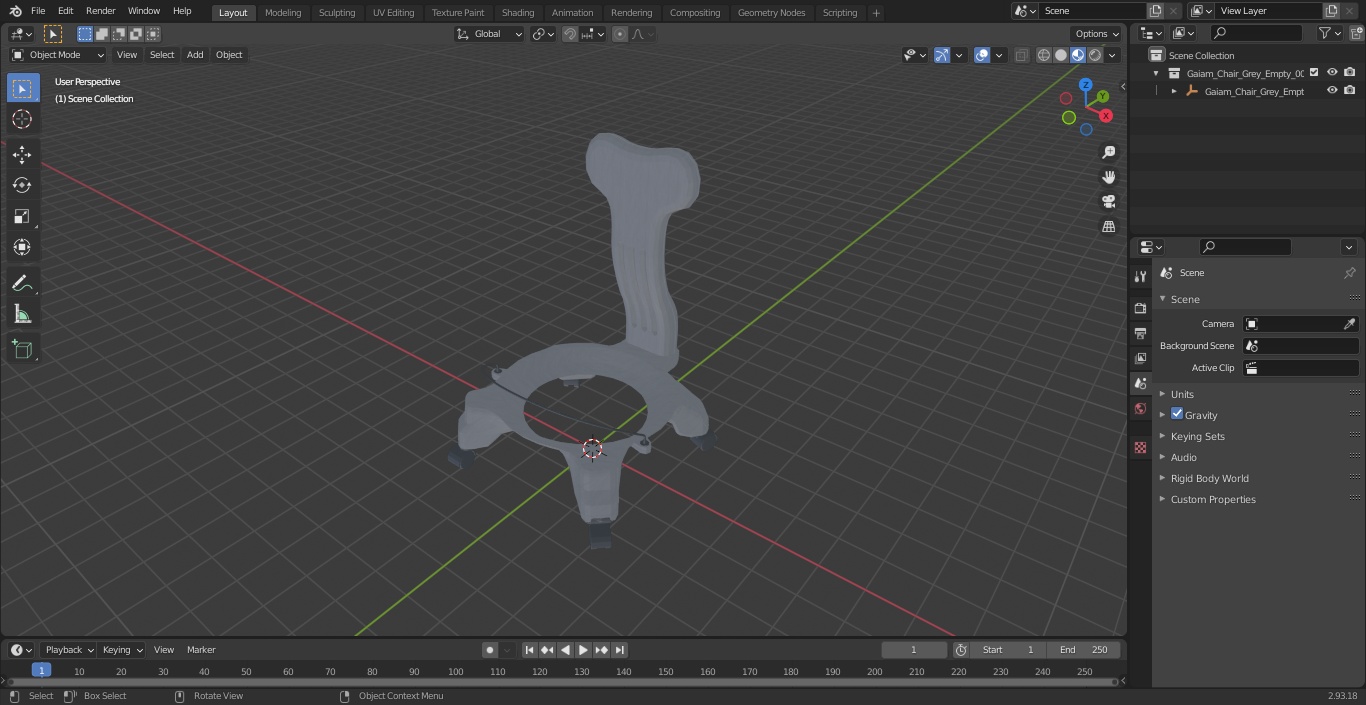The image size is (1366, 705).
Task: Disable rendering for Gaiam_Chair_Grey_Empt object
Action: tap(1349, 91)
